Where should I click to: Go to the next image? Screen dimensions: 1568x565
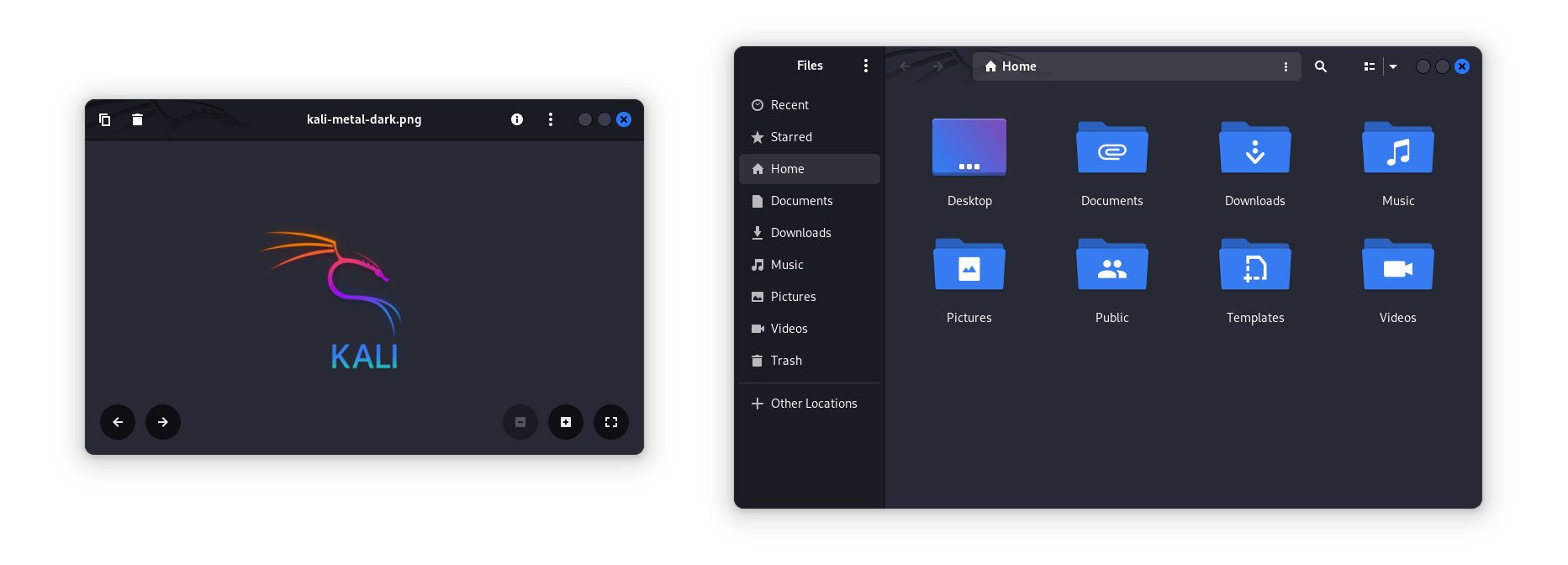click(x=163, y=422)
